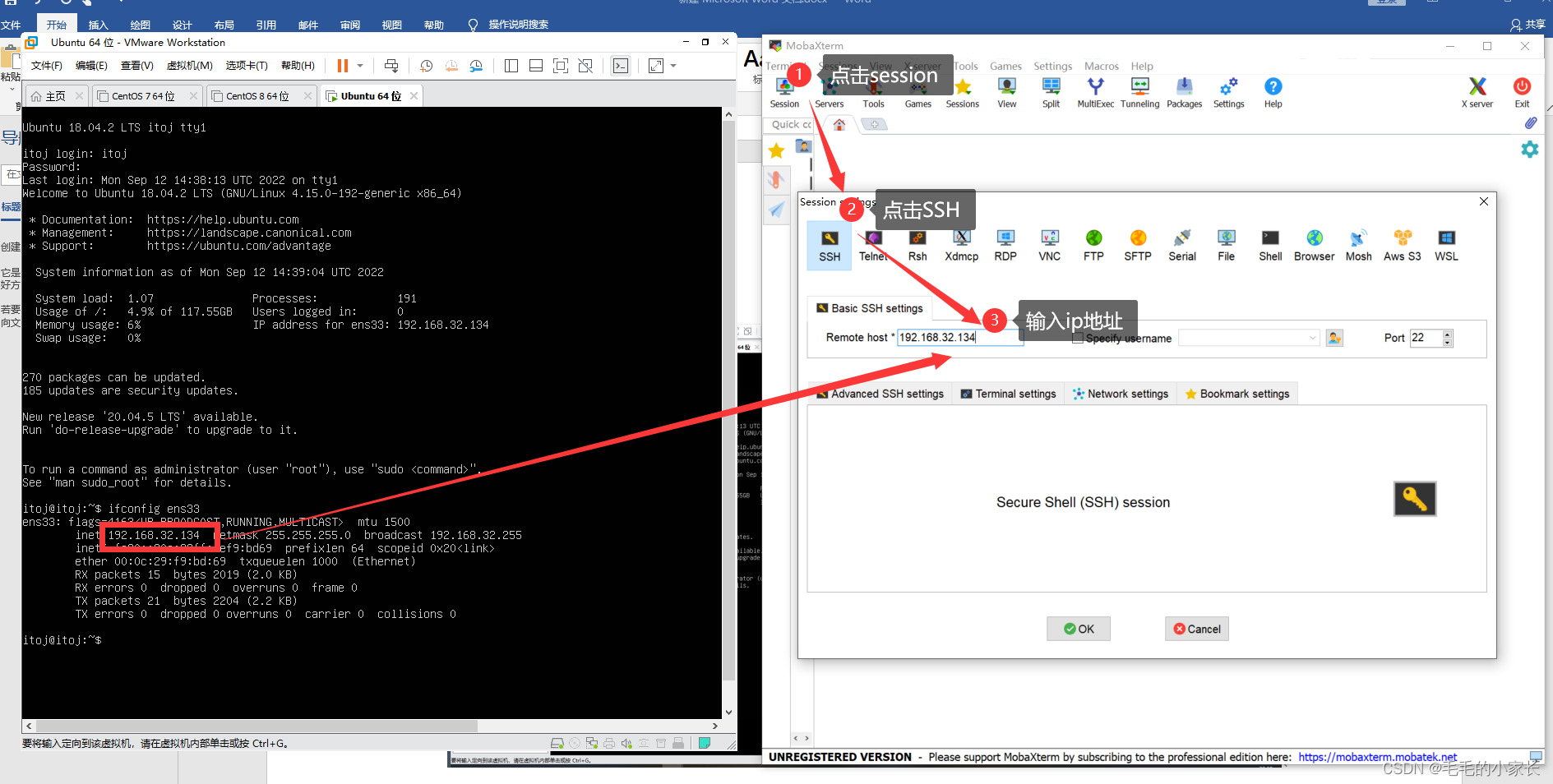Select the File session type

(1226, 246)
